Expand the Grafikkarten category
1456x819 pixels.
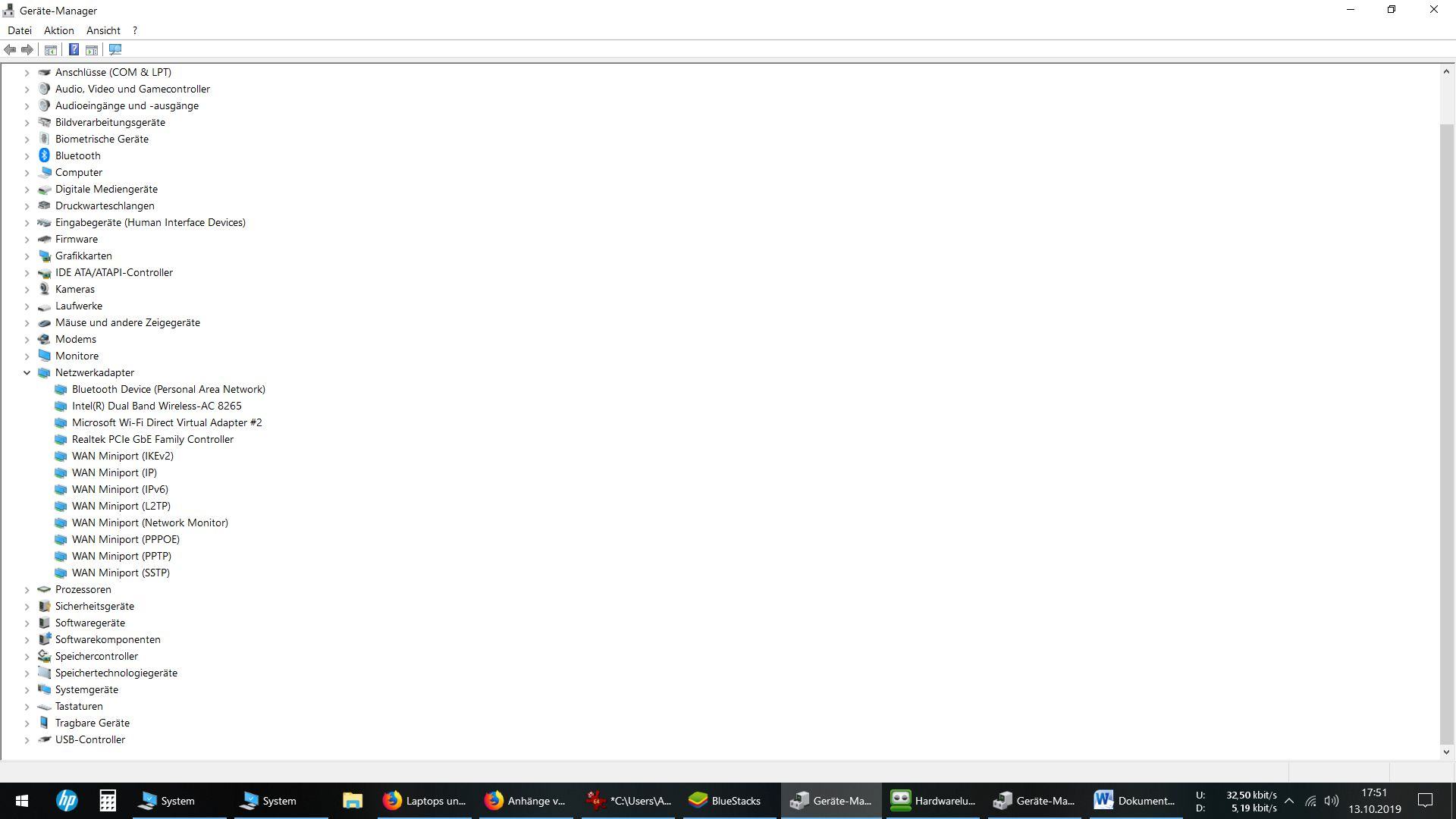coord(27,256)
